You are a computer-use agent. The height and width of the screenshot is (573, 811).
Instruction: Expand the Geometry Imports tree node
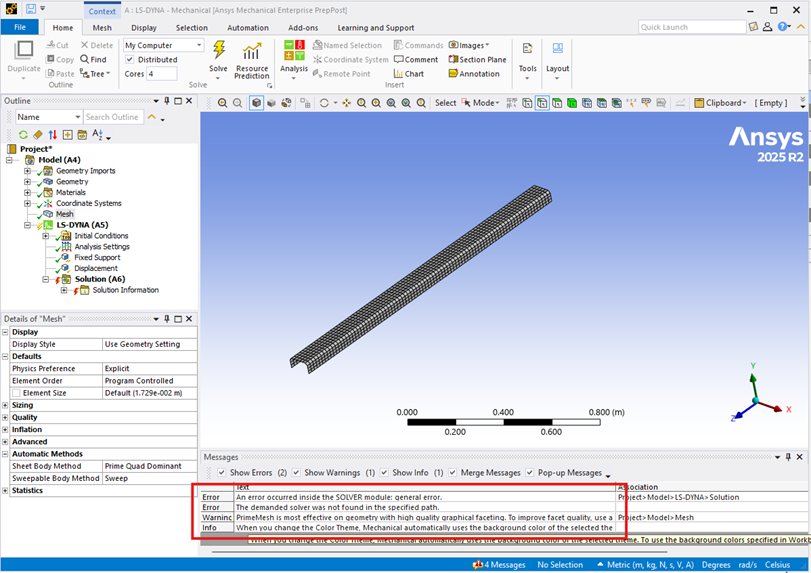pyautogui.click(x=28, y=171)
